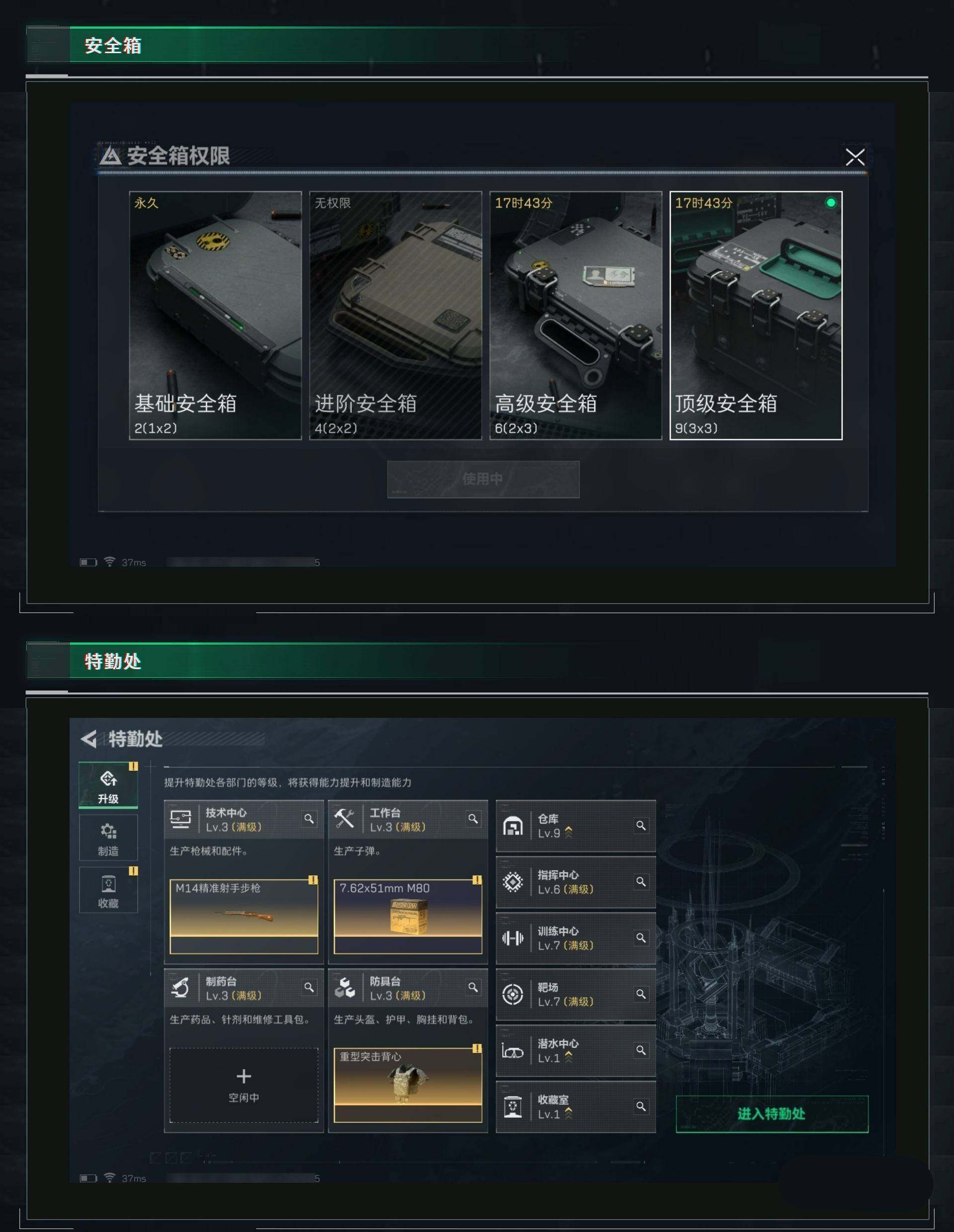Open magnifier details for 收藏室
Image resolution: width=954 pixels, height=1232 pixels.
(x=641, y=1106)
